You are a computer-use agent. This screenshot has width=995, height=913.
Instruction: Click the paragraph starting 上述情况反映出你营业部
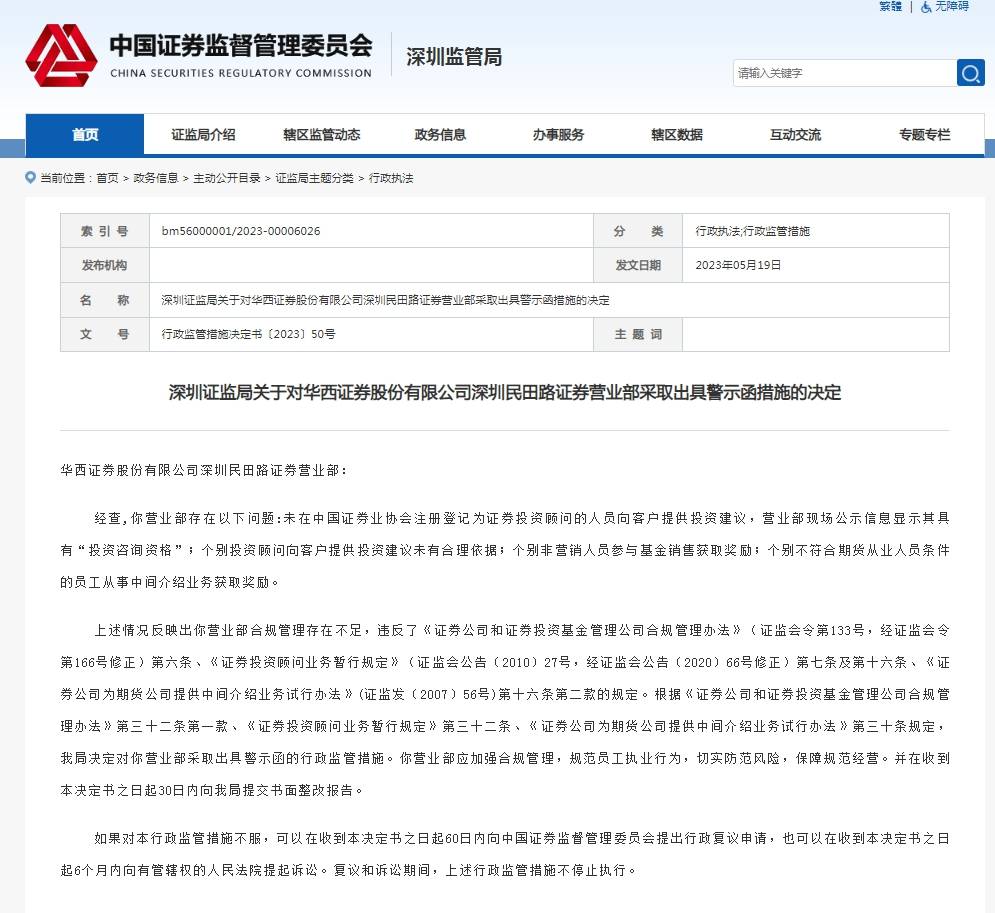pos(504,710)
